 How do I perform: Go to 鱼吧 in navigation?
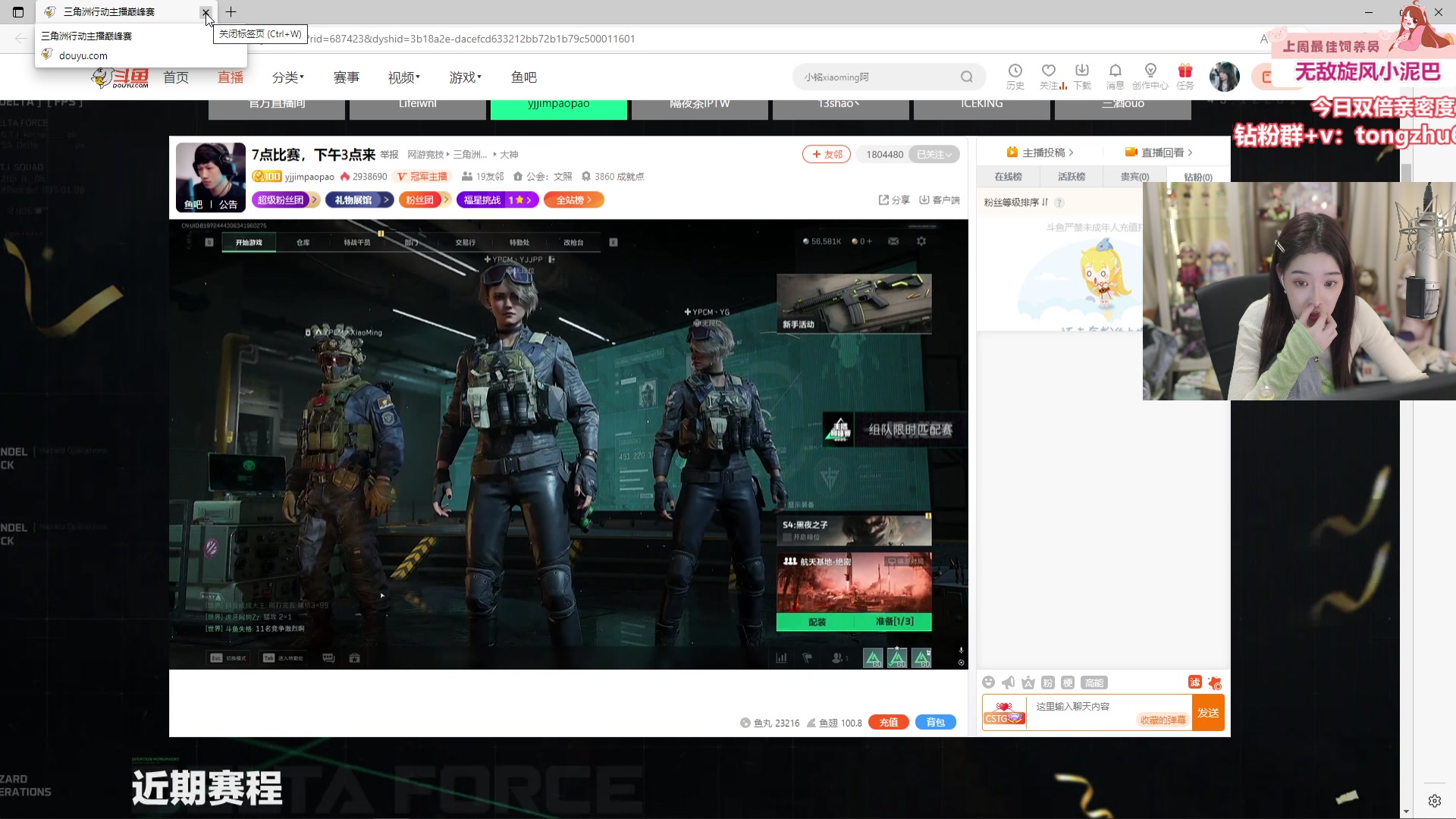524,77
